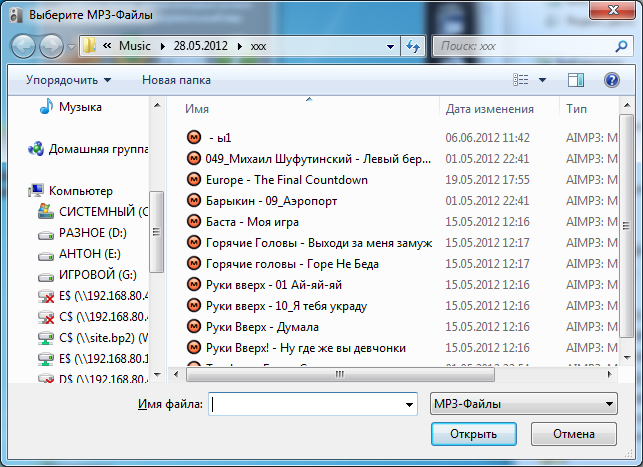Click the horizontal scrollbar thumb of file list
The width and height of the screenshot is (643, 467).
click(340, 374)
